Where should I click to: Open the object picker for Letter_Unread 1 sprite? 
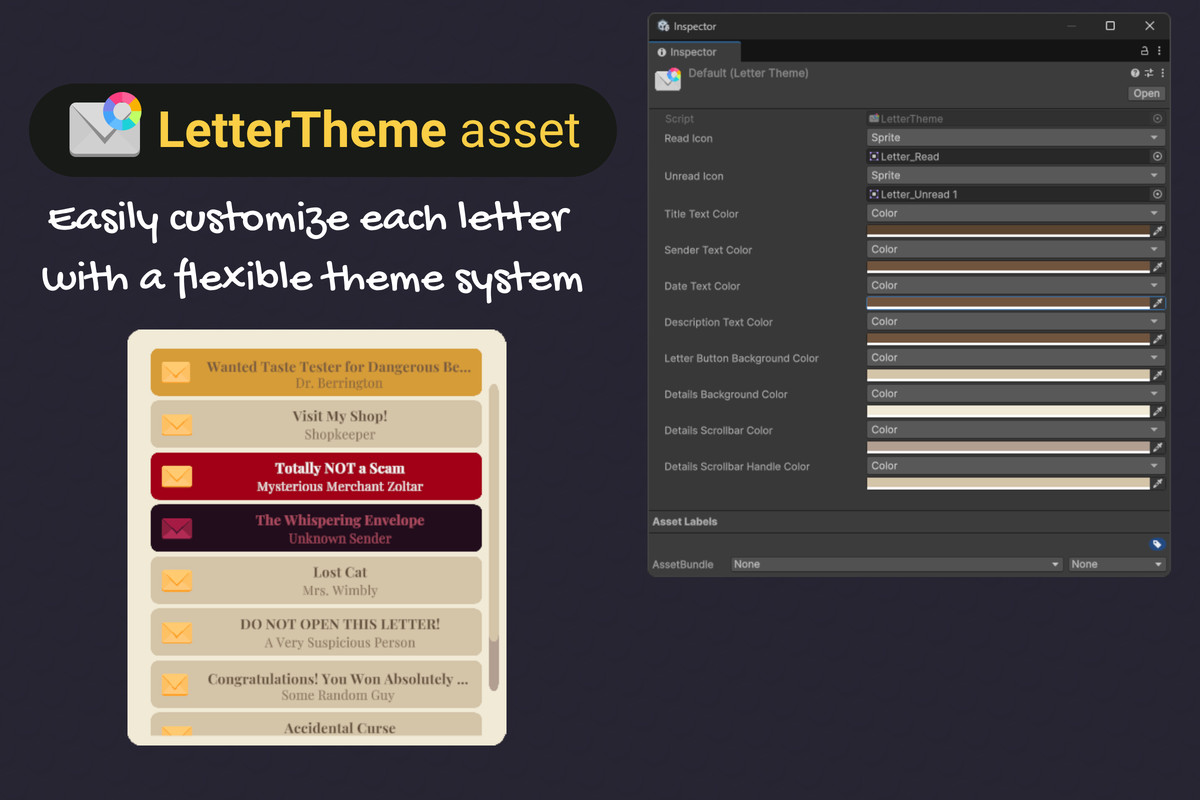click(1157, 194)
